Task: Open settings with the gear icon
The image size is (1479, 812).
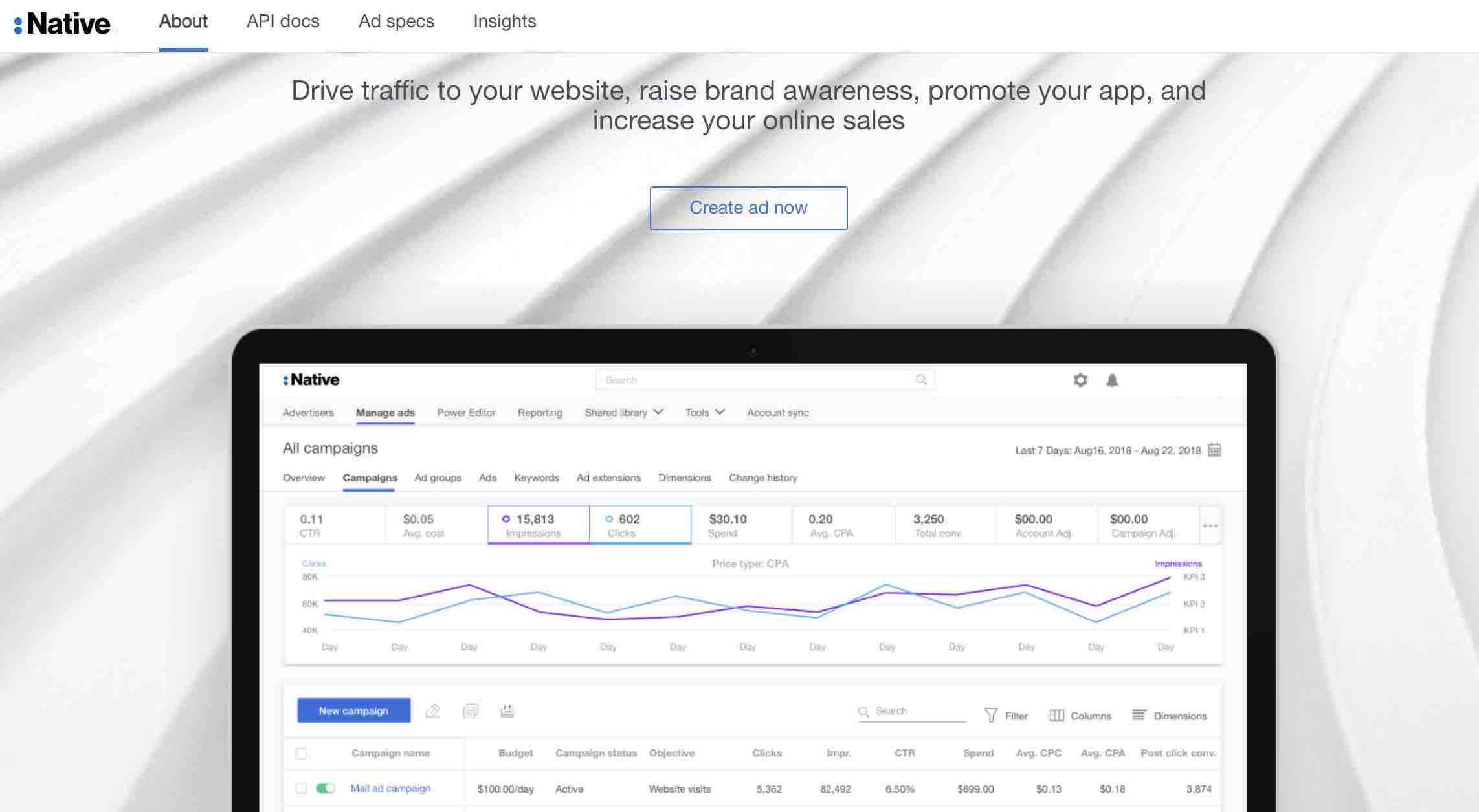Action: [1080, 380]
